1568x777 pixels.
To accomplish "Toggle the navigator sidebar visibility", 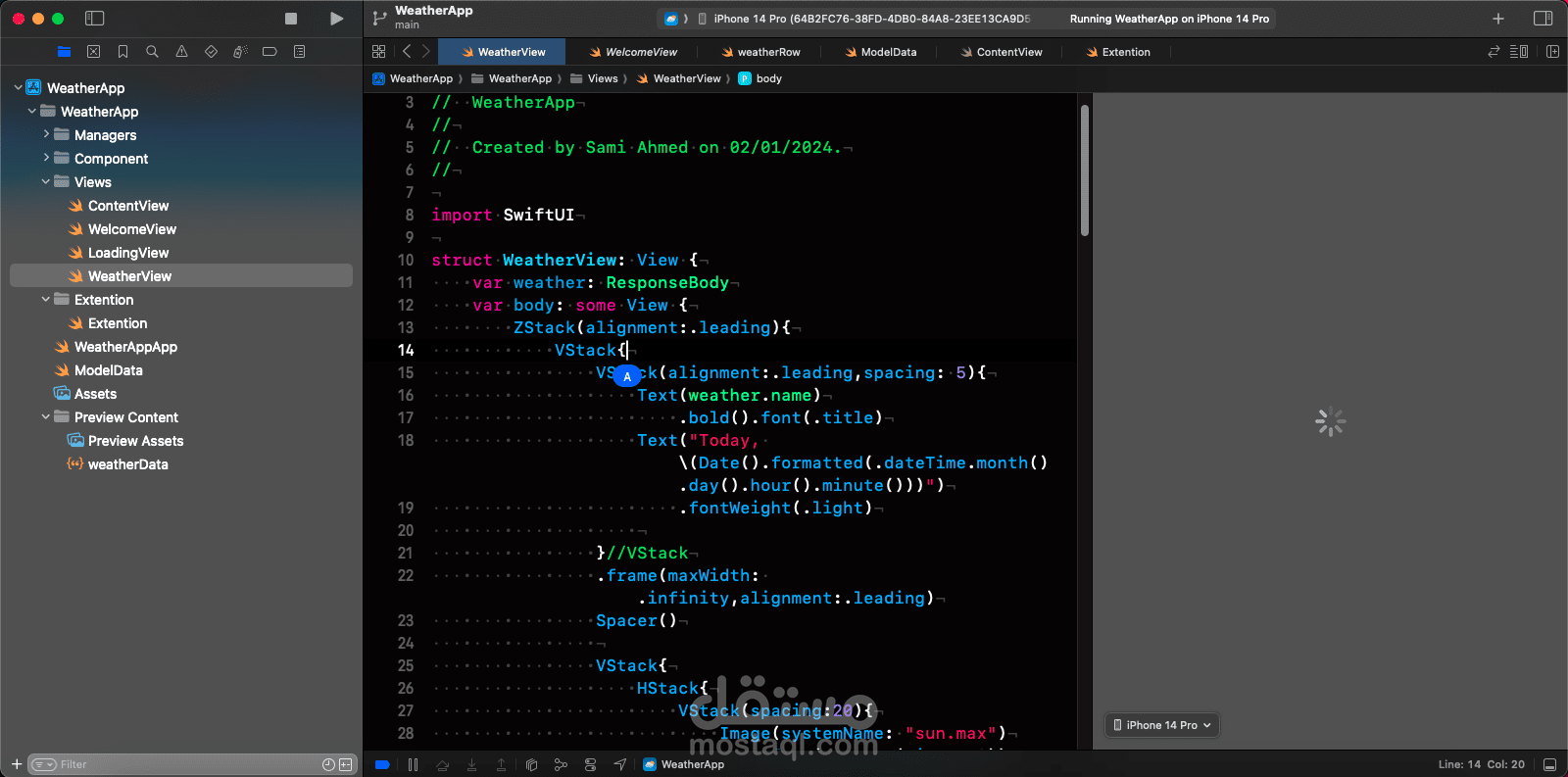I will click(x=95, y=19).
